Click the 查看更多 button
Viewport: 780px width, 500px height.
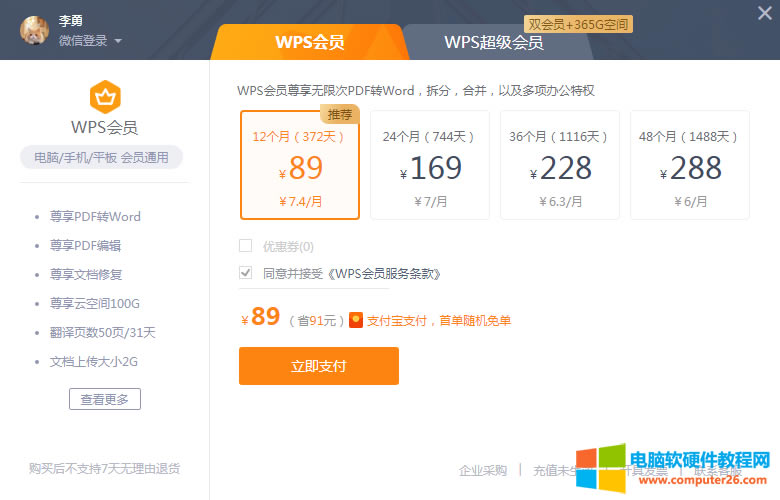coord(104,399)
